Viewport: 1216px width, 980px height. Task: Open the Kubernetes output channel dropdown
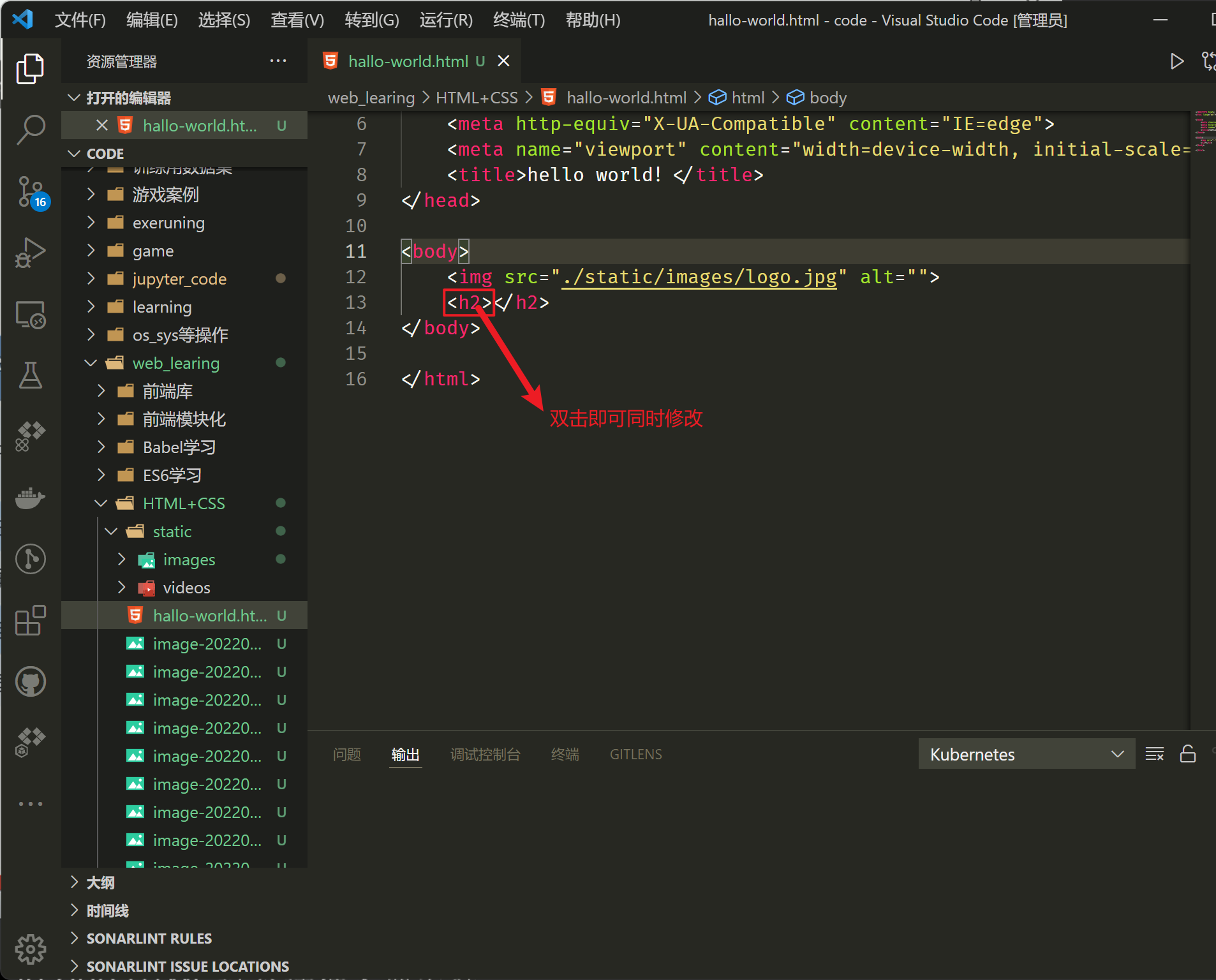1027,754
